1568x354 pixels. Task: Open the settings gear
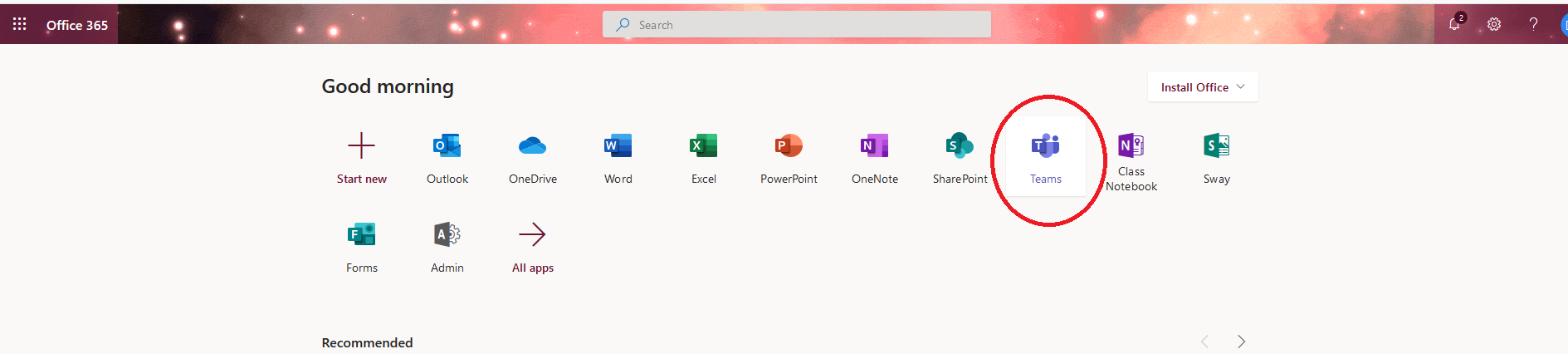[x=1494, y=24]
